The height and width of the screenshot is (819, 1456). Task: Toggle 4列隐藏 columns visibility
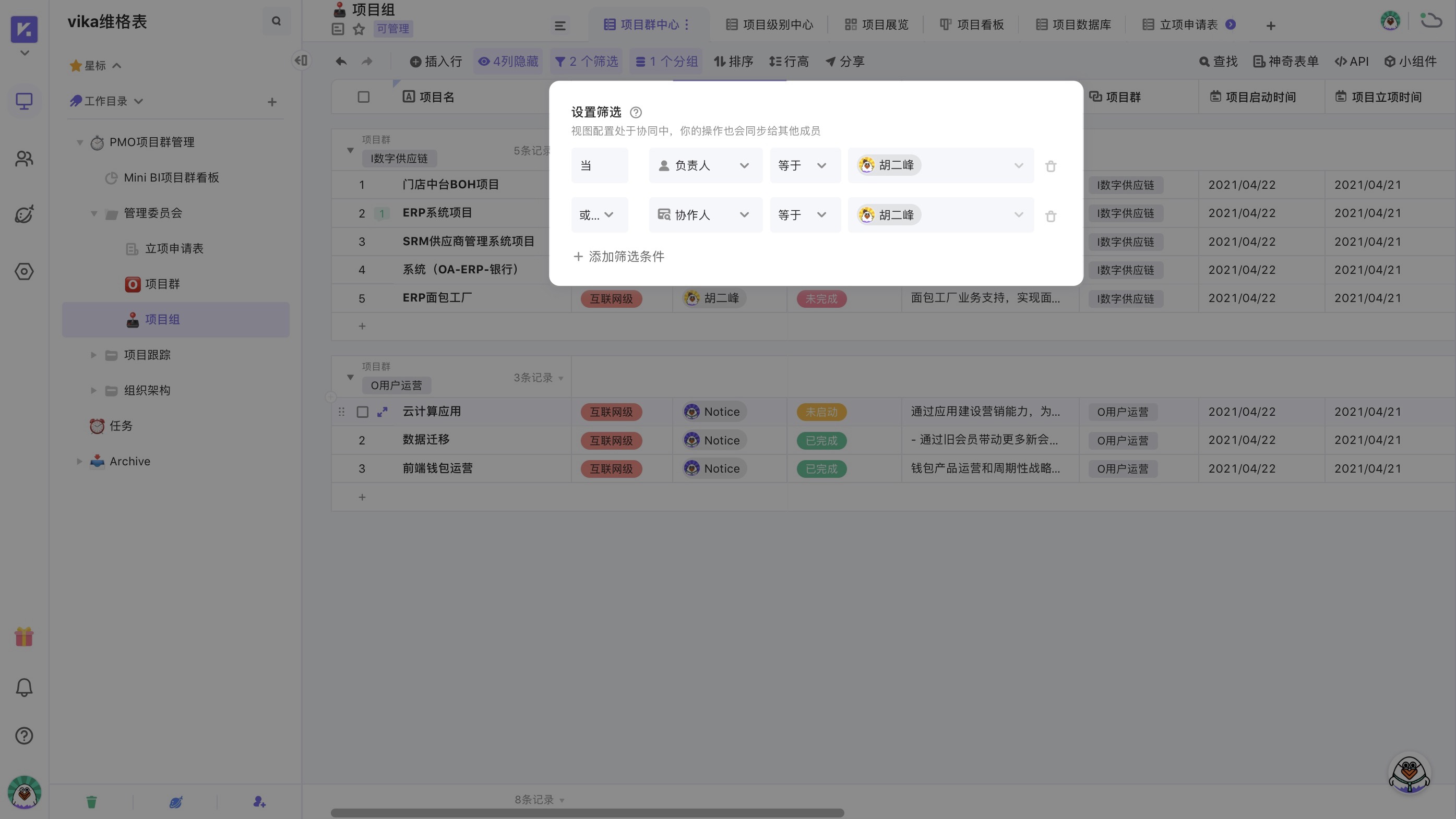pyautogui.click(x=508, y=62)
